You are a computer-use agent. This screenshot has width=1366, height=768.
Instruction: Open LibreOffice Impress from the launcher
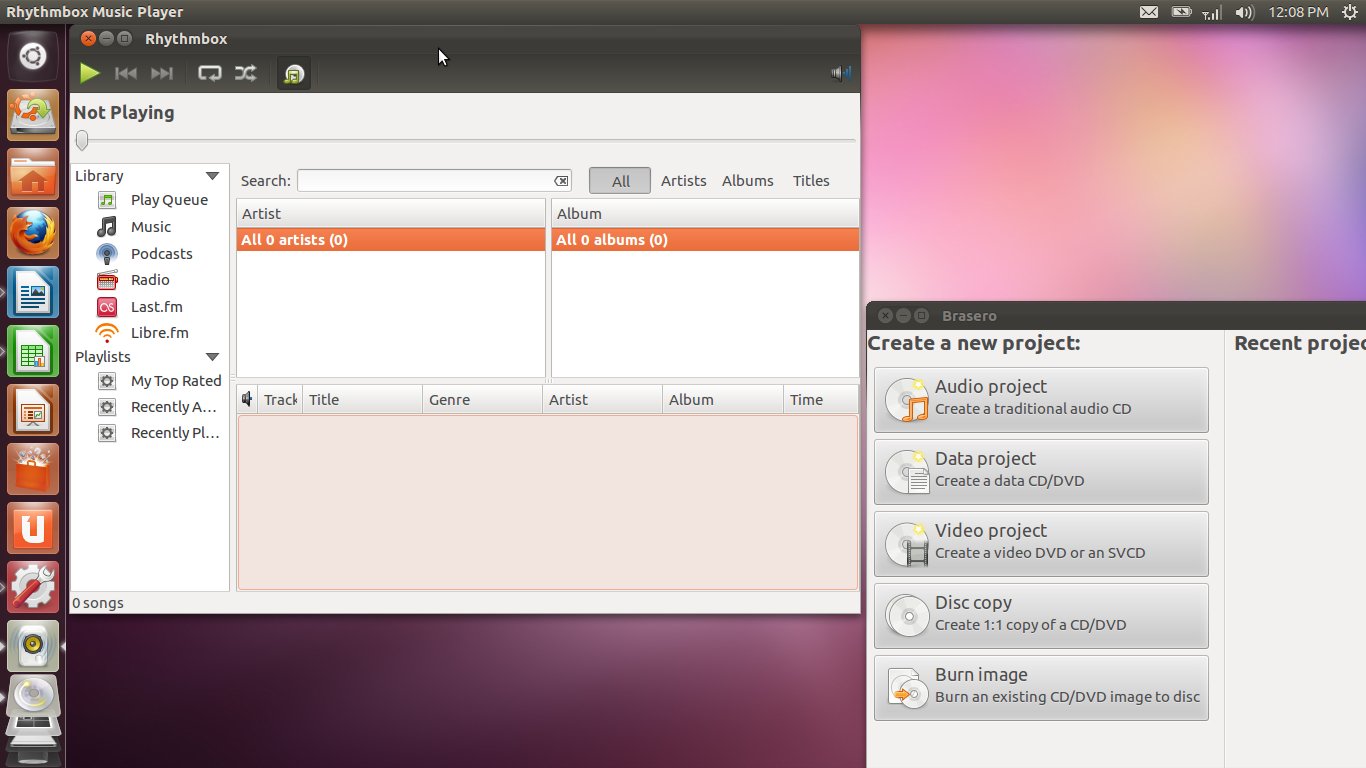[33, 410]
